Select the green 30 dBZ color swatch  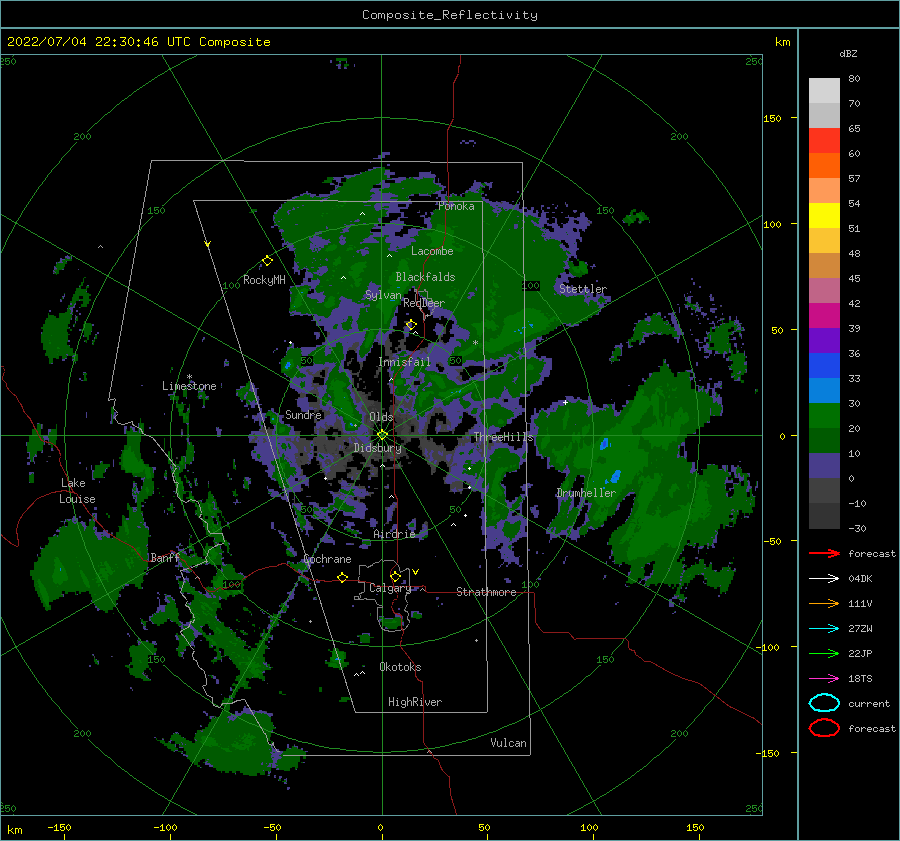click(x=824, y=416)
